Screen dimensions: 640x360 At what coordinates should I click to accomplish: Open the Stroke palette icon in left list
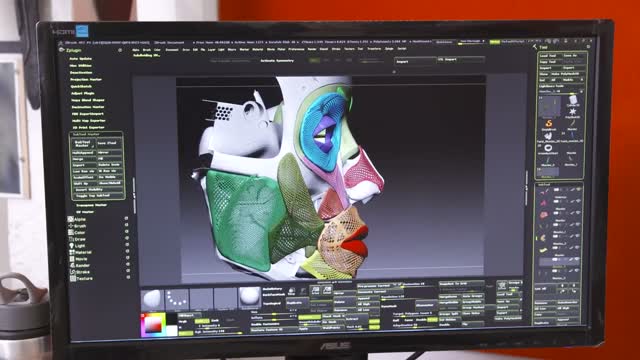click(x=73, y=272)
